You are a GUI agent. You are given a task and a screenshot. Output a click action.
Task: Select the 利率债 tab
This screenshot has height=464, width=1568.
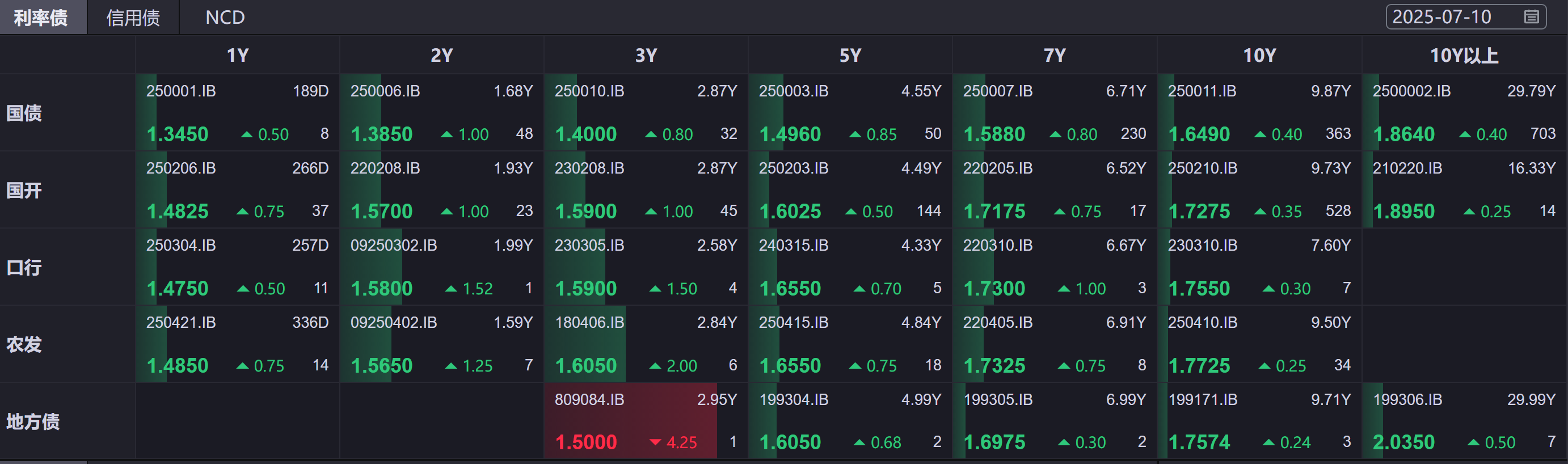(x=41, y=18)
